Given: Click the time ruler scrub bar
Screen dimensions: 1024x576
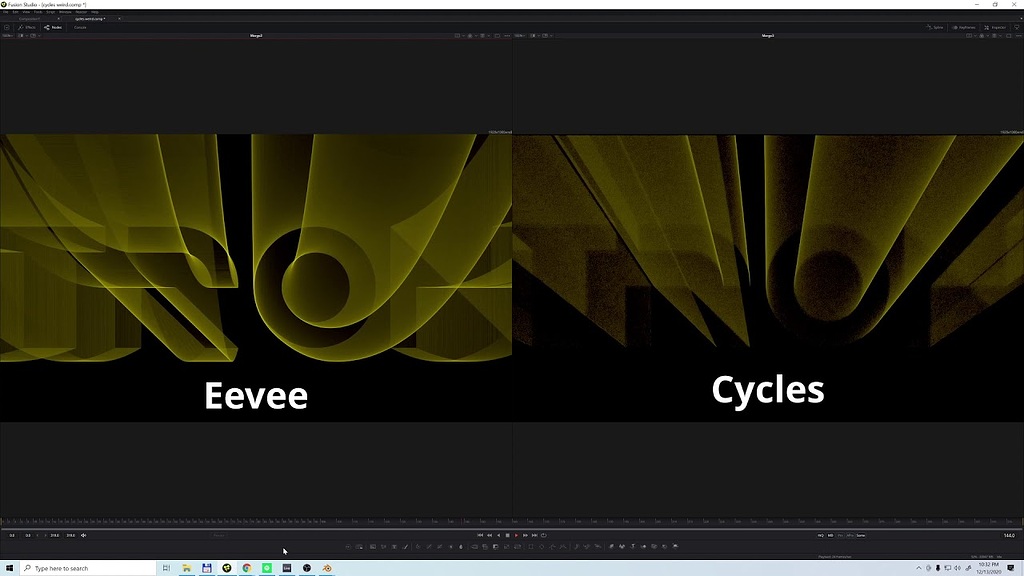Looking at the screenshot, I should [x=512, y=522].
